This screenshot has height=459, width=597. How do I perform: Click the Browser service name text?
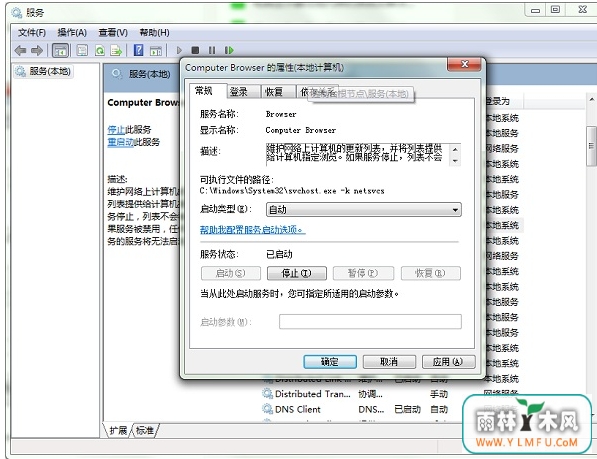click(281, 114)
